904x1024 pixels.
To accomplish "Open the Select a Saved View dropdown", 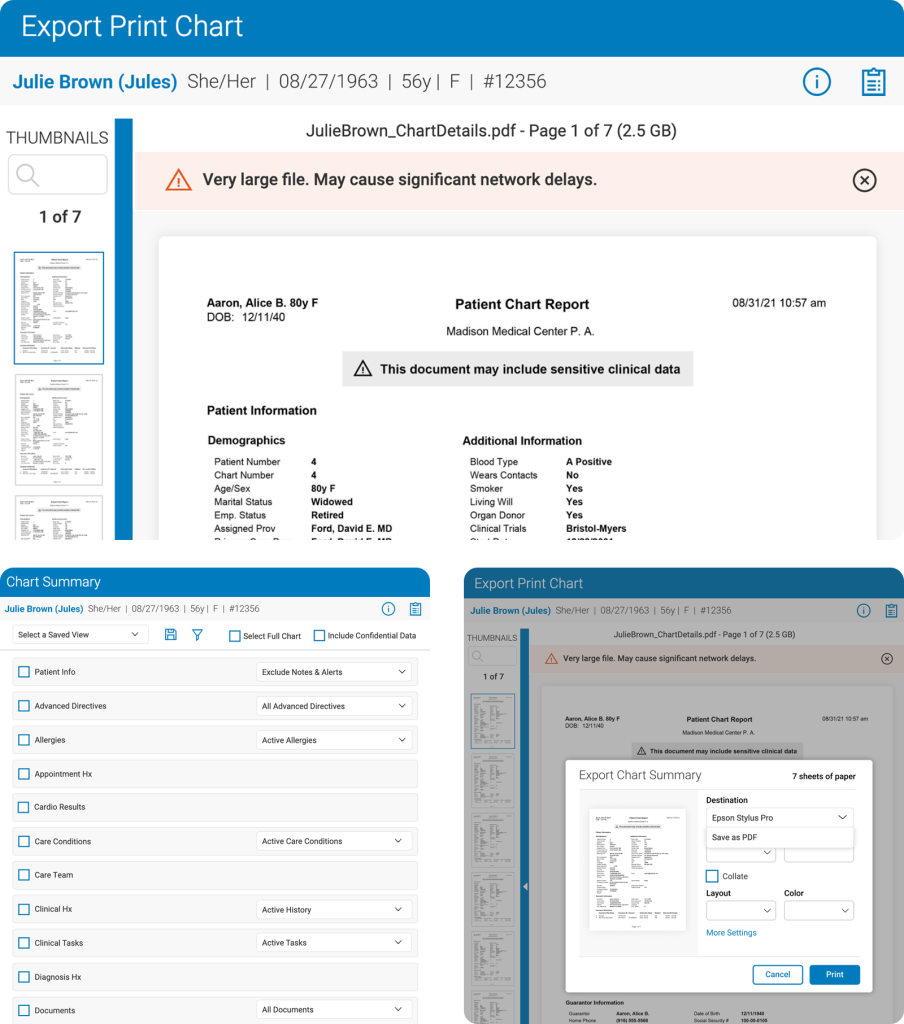I will tap(80, 635).
